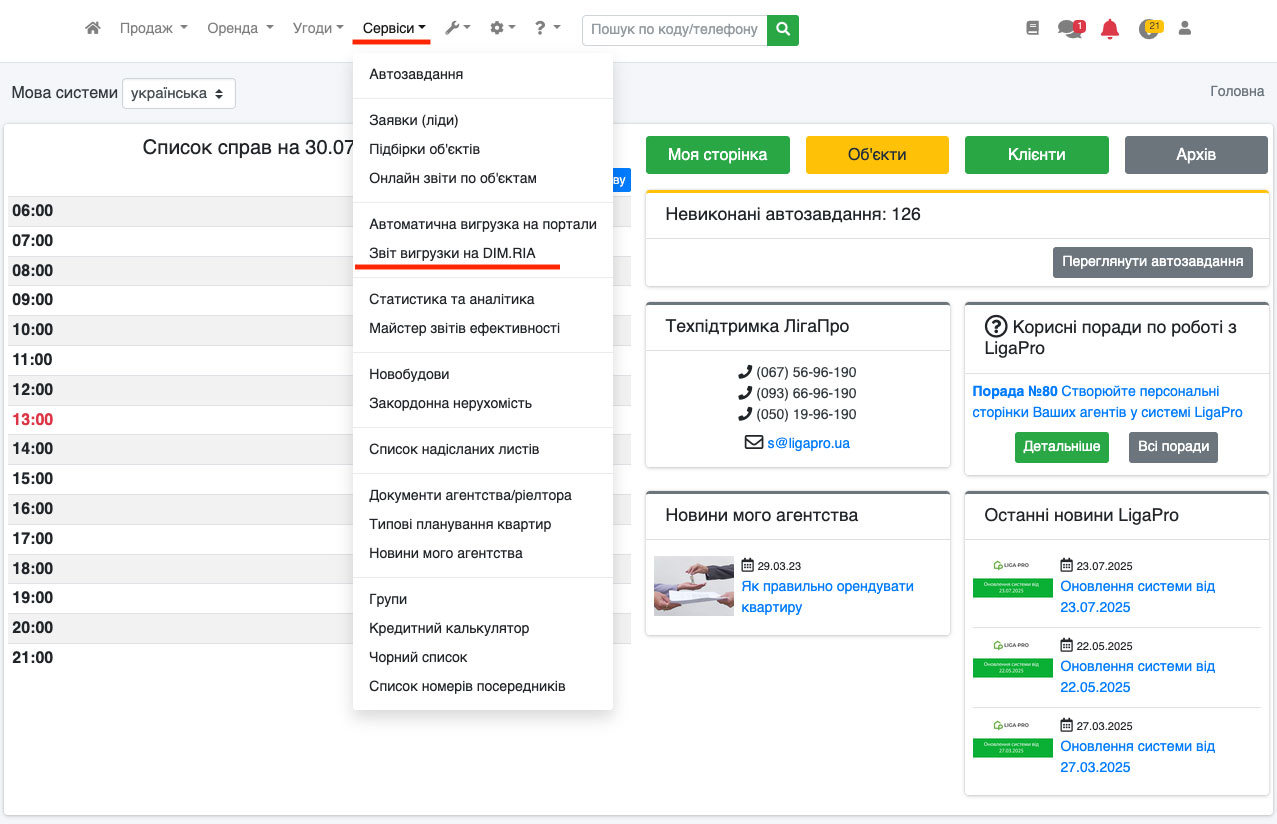The width and height of the screenshot is (1277, 824).
Task: Click the user profile icon
Action: pos(1185,29)
